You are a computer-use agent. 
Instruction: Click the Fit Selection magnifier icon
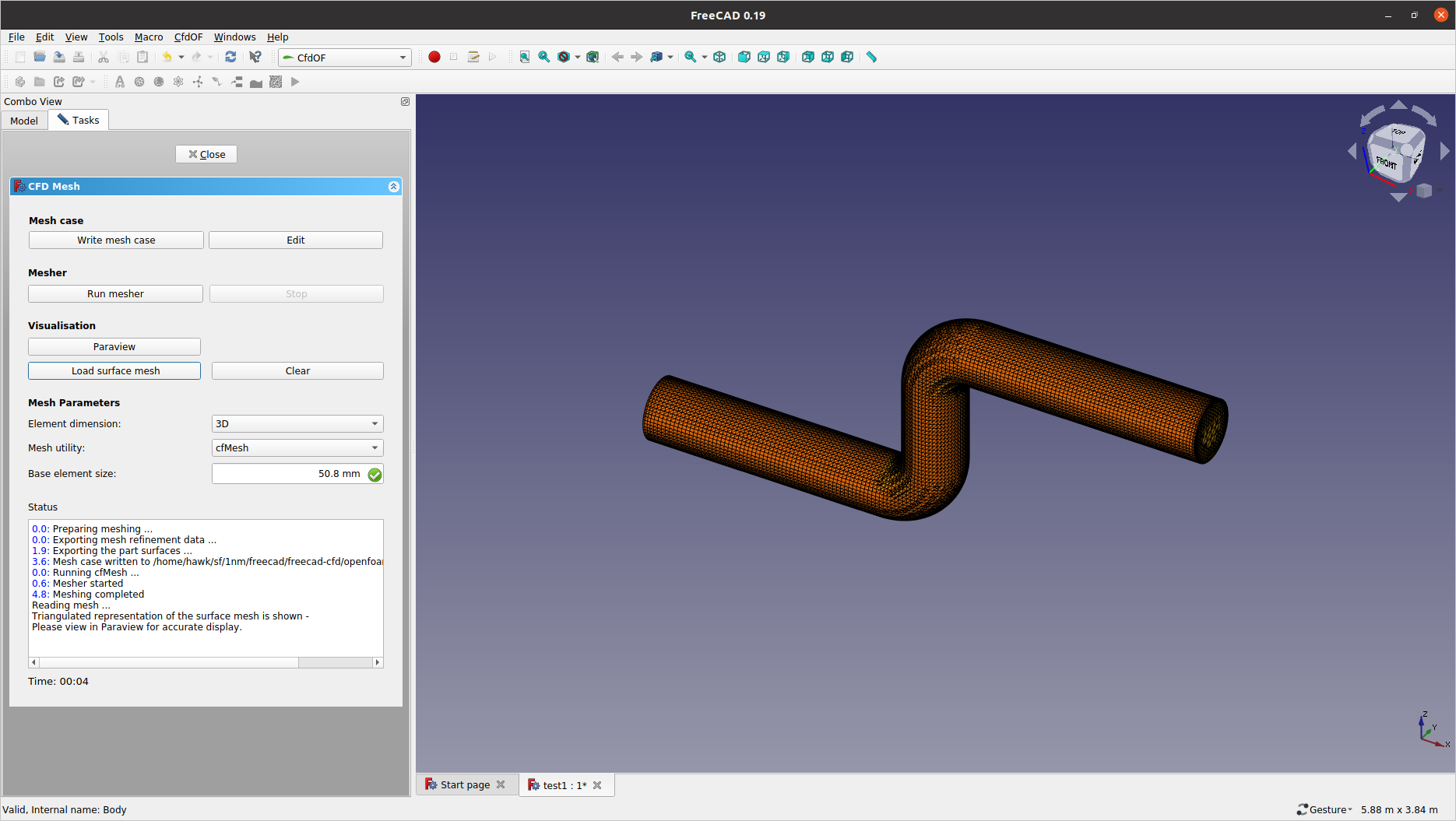coord(544,57)
